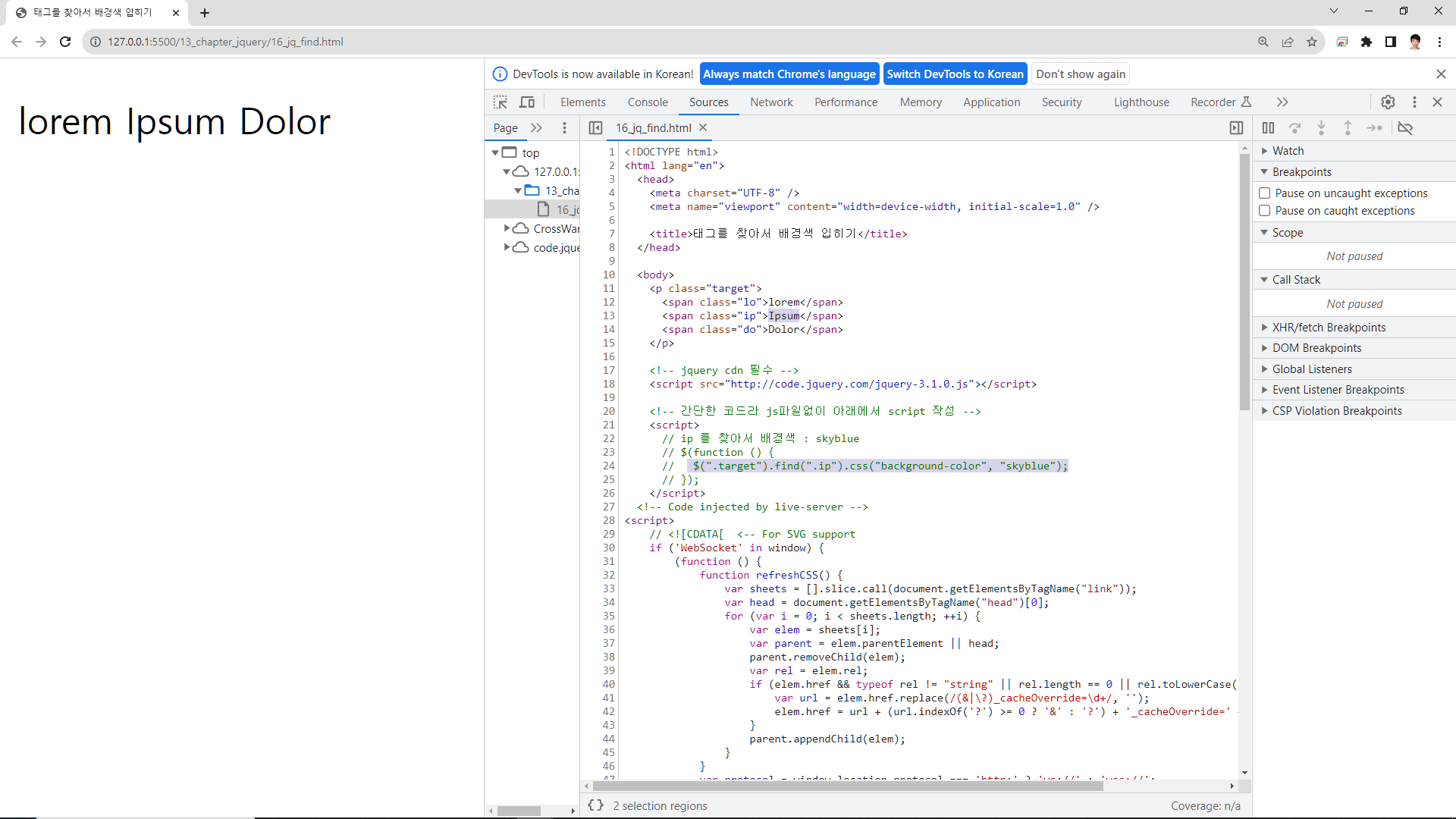Show more DevTools tabs chevron
The width and height of the screenshot is (1456, 819).
point(1282,102)
